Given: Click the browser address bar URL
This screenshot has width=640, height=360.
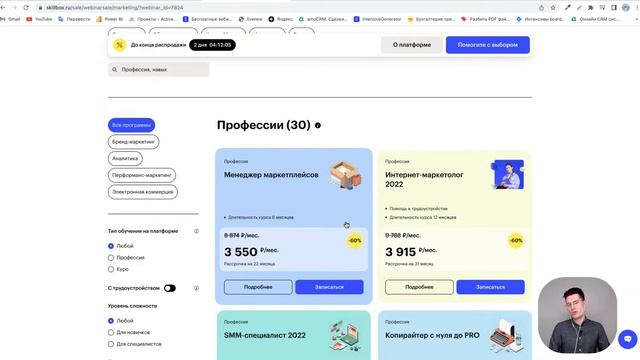Looking at the screenshot, I should 114,8.
